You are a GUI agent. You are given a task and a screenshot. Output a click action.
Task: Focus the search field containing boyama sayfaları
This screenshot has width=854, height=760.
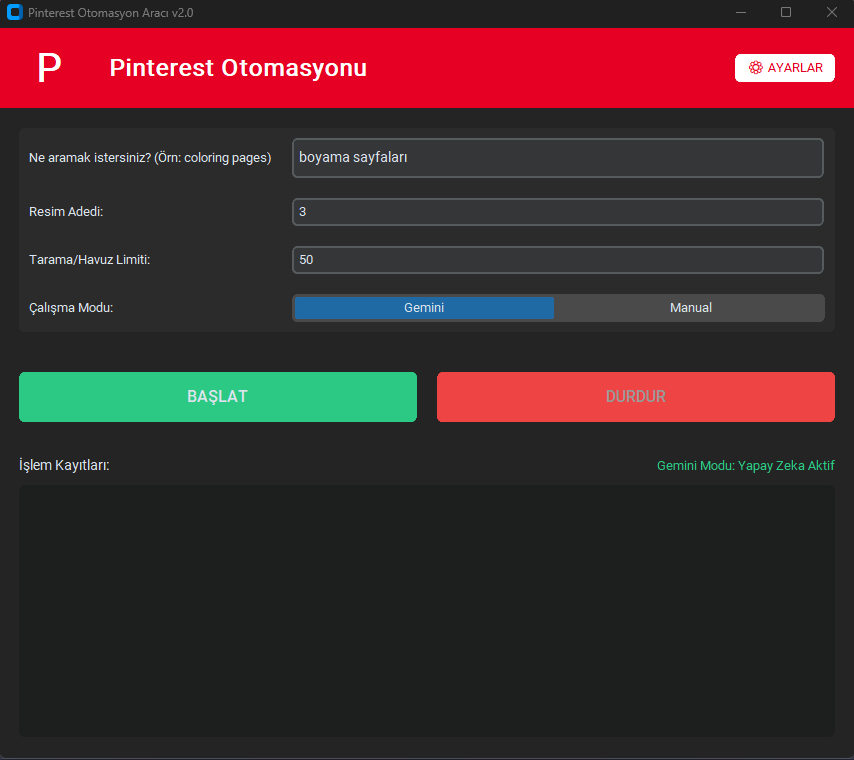(558, 157)
